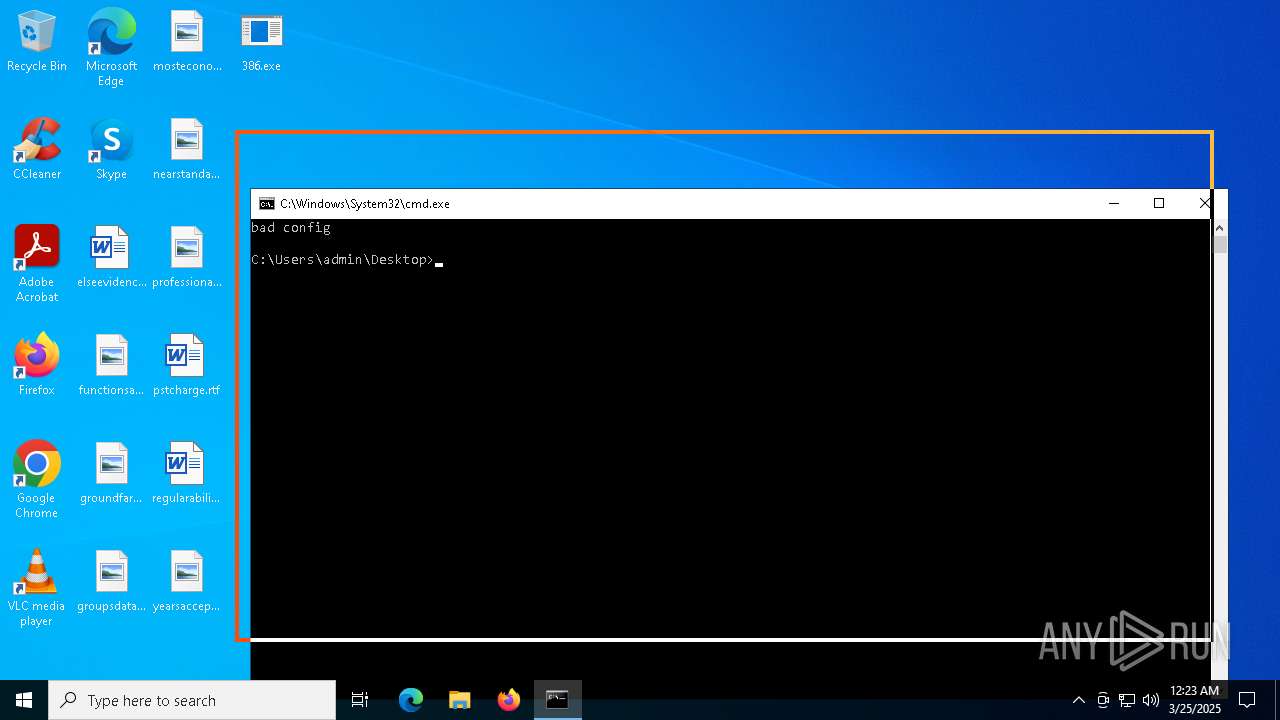Open Google Chrome desktop shortcut
The width and height of the screenshot is (1280, 720).
(37, 480)
